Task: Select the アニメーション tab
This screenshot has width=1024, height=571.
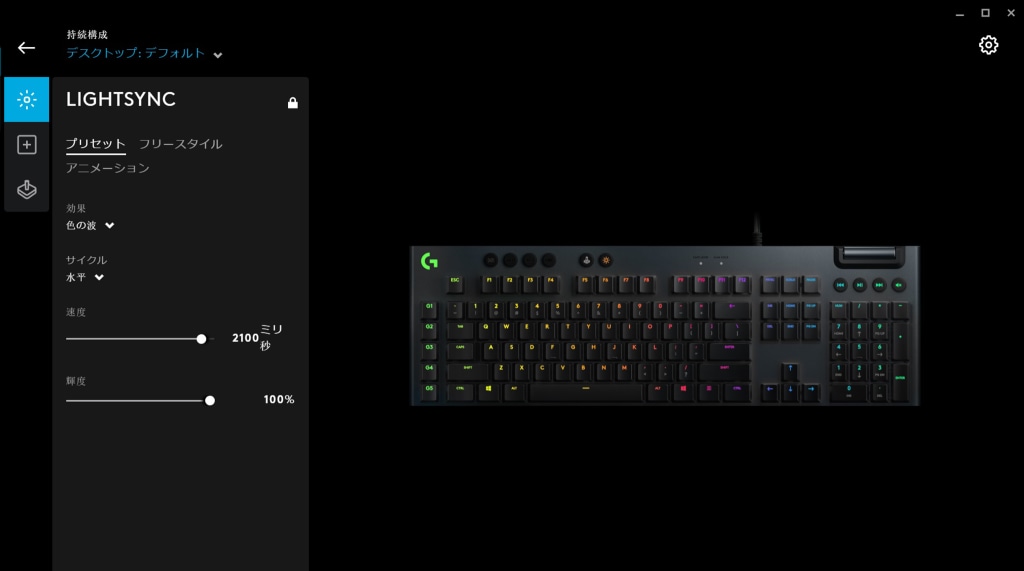Action: pos(108,168)
